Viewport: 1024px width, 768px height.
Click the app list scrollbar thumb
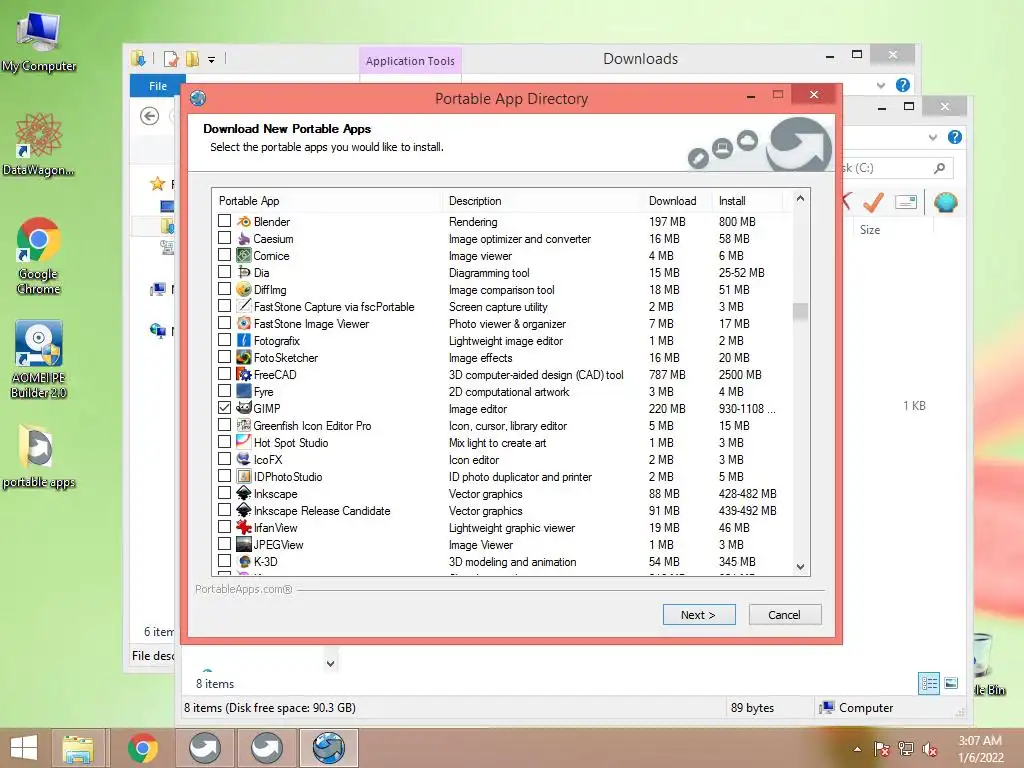click(x=801, y=312)
